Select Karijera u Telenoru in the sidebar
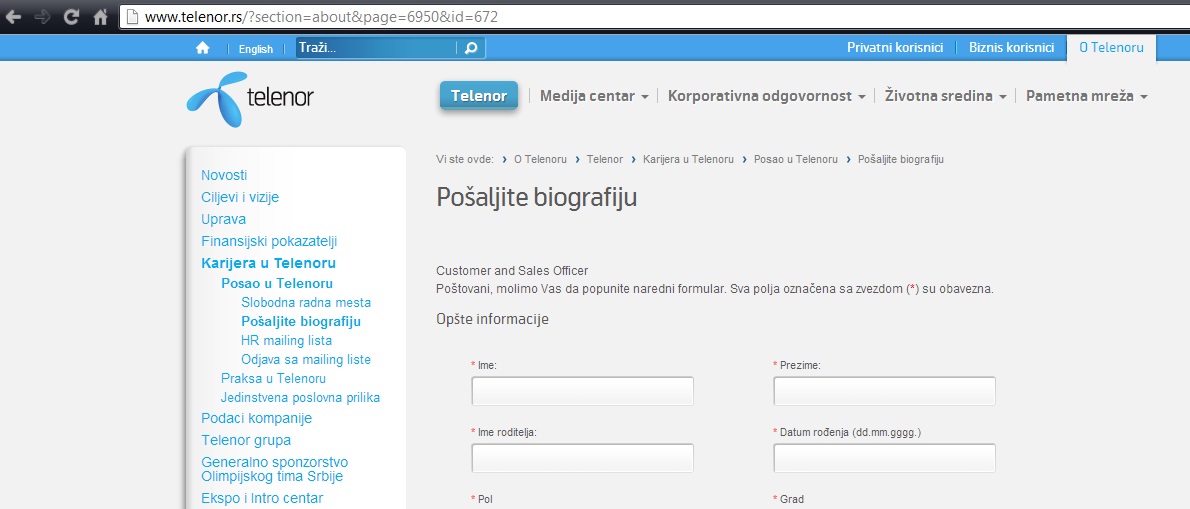The height and width of the screenshot is (509, 1190). [x=268, y=263]
